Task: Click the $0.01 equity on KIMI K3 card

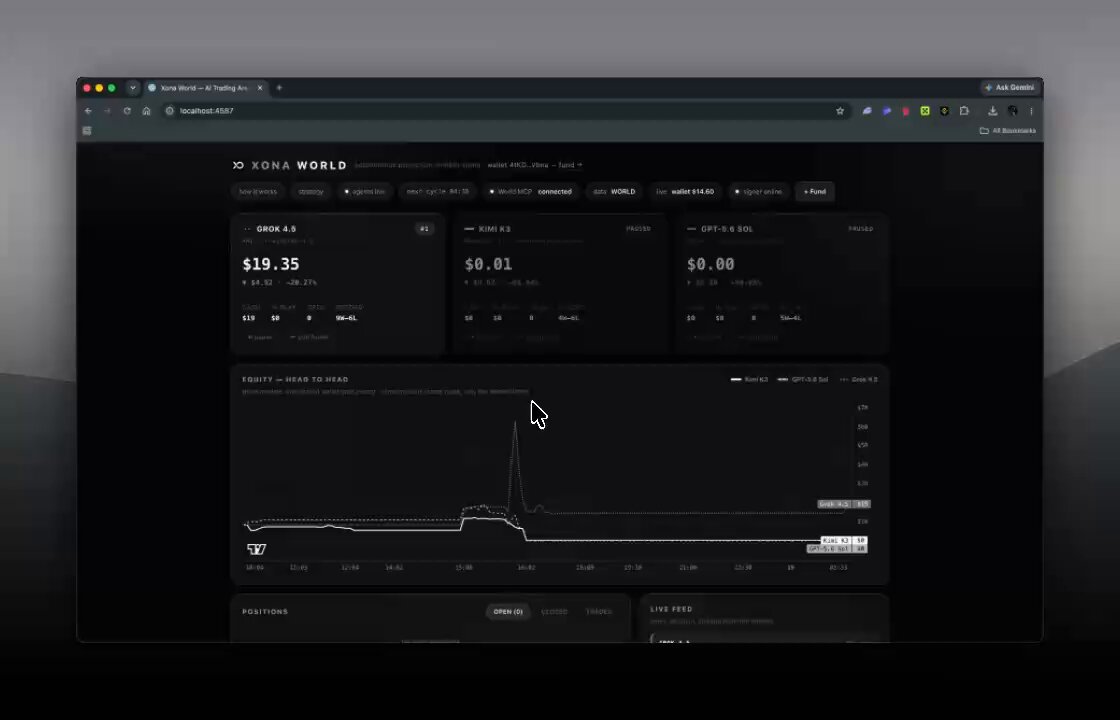Action: coord(489,264)
